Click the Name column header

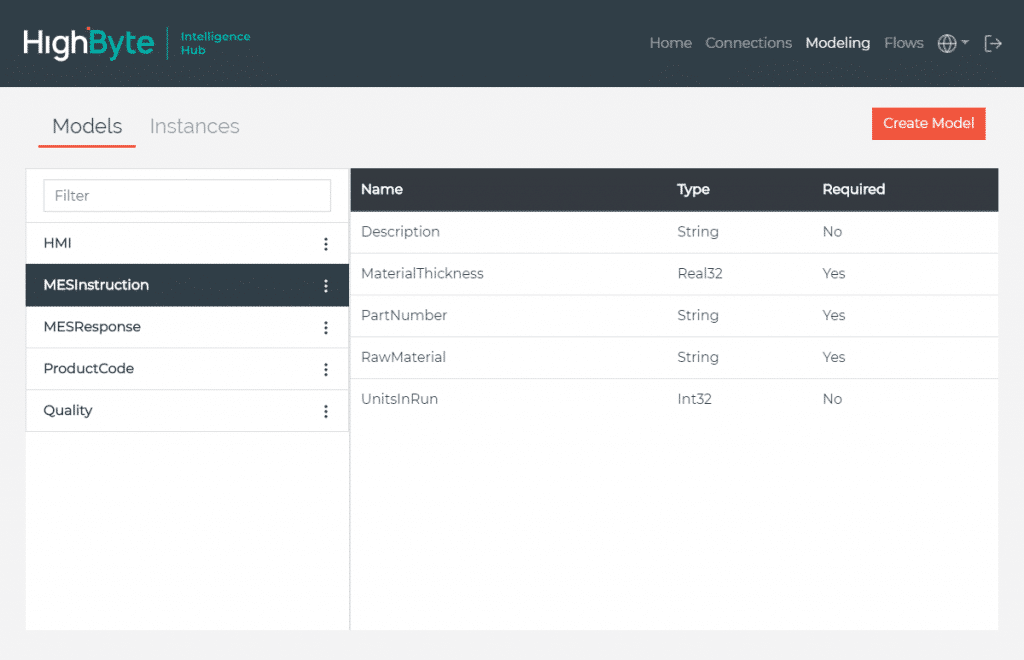[382, 189]
